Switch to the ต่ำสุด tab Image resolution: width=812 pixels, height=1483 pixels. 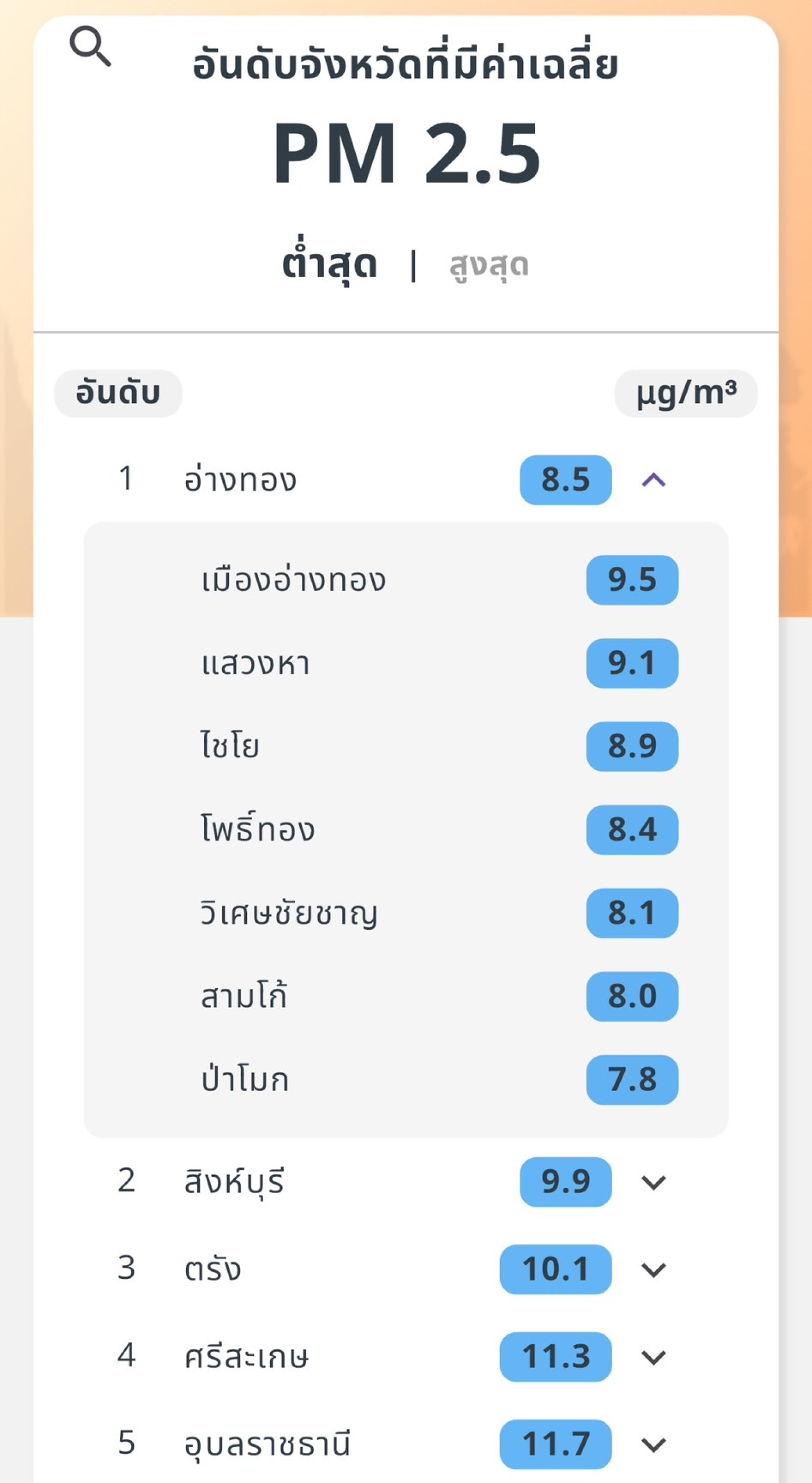click(329, 266)
